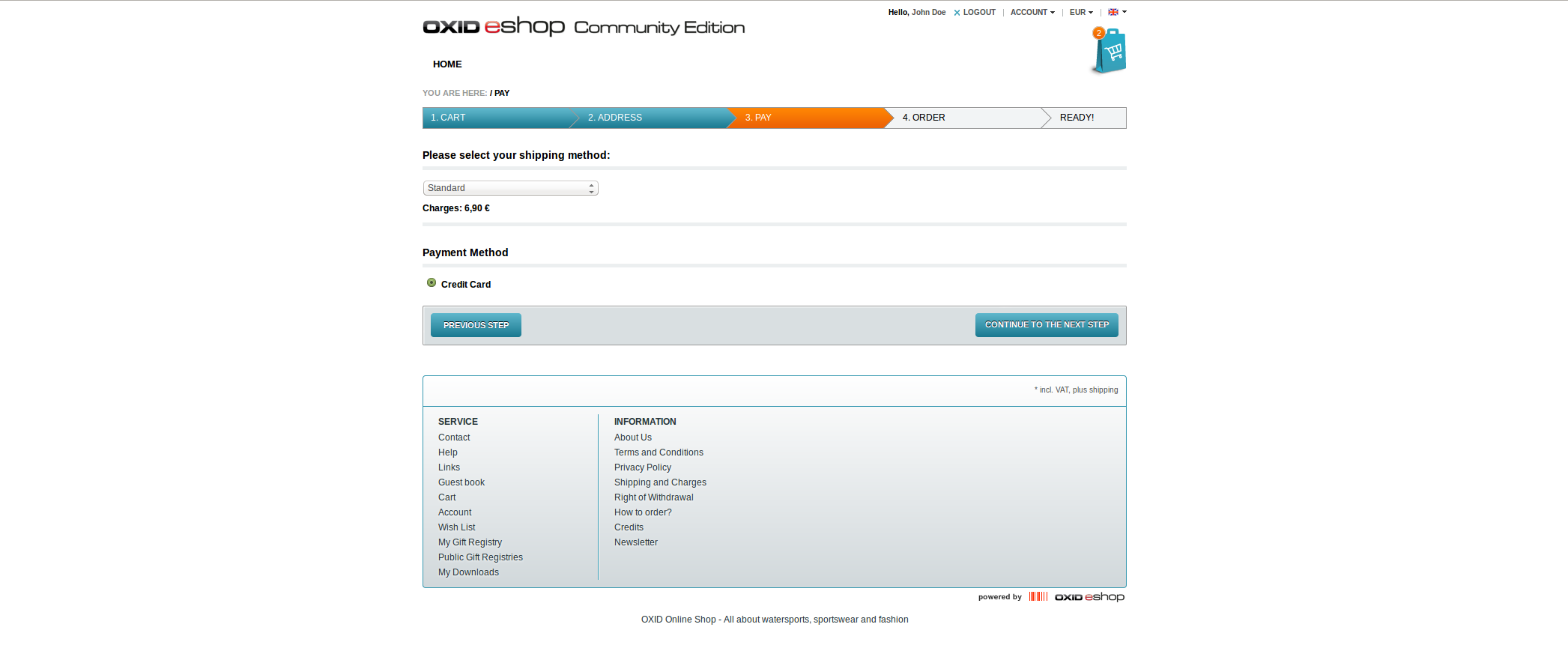Click the powered by OXID eShop logo
1568x657 pixels.
click(1089, 597)
